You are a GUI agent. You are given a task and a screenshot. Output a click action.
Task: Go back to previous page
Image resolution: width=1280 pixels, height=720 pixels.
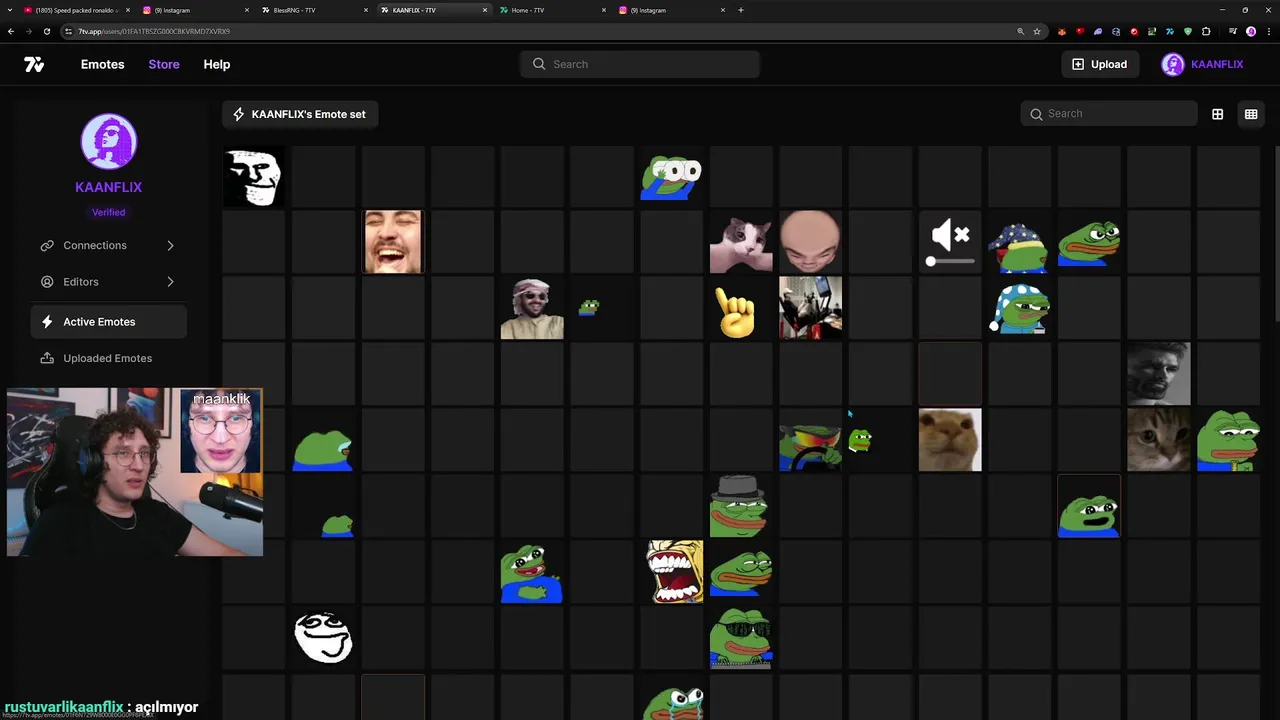(x=10, y=31)
